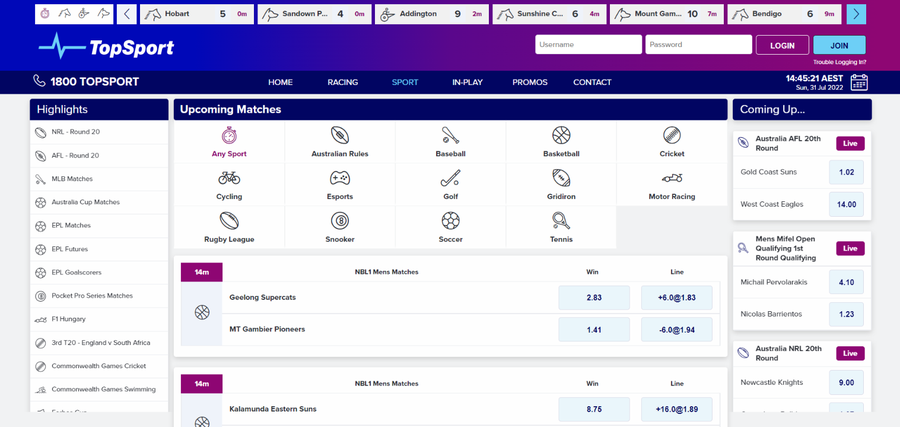Show previous races with left arrow
The height and width of the screenshot is (427, 900).
(127, 14)
